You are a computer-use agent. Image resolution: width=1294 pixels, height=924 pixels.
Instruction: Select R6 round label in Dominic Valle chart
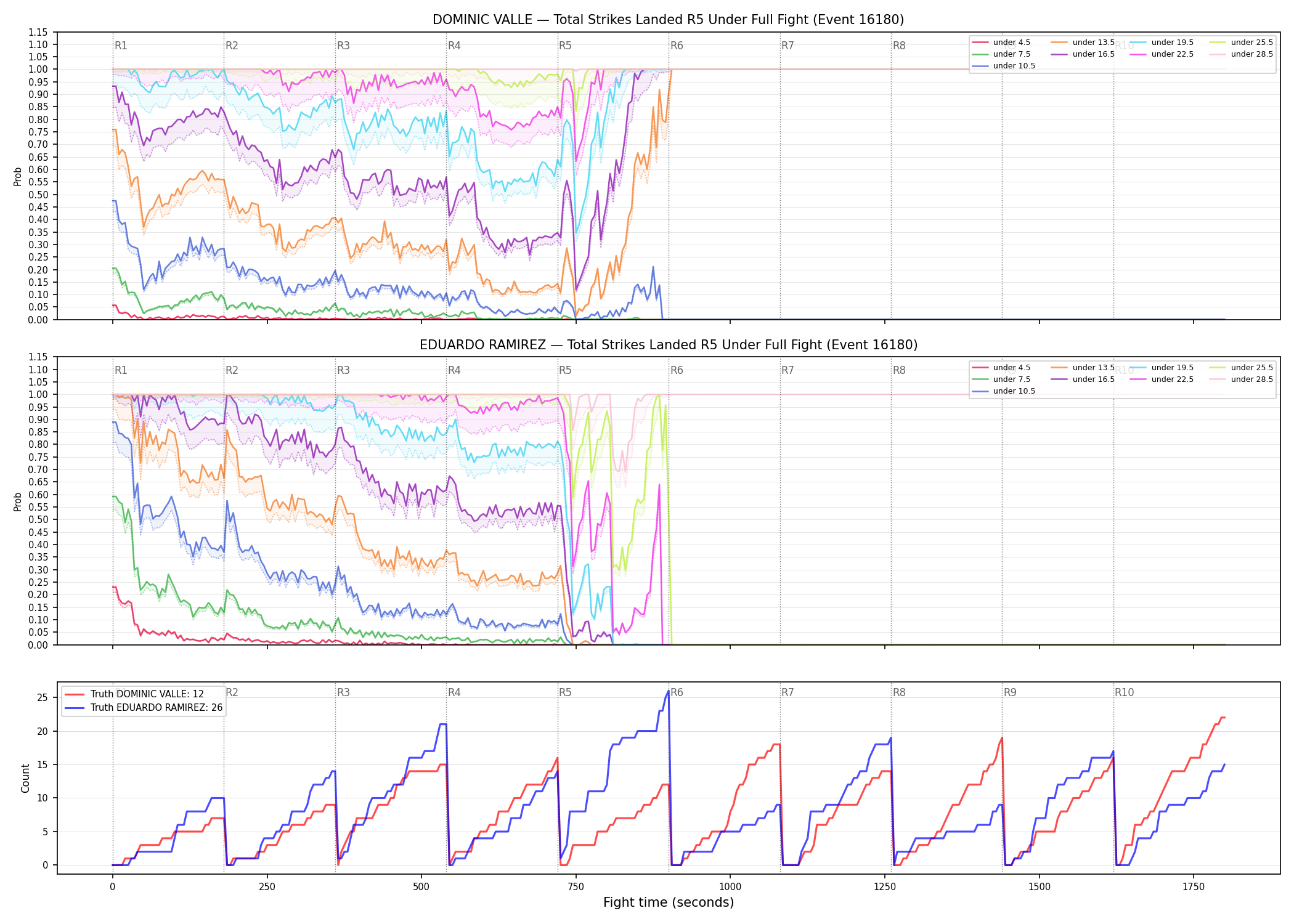[x=677, y=46]
